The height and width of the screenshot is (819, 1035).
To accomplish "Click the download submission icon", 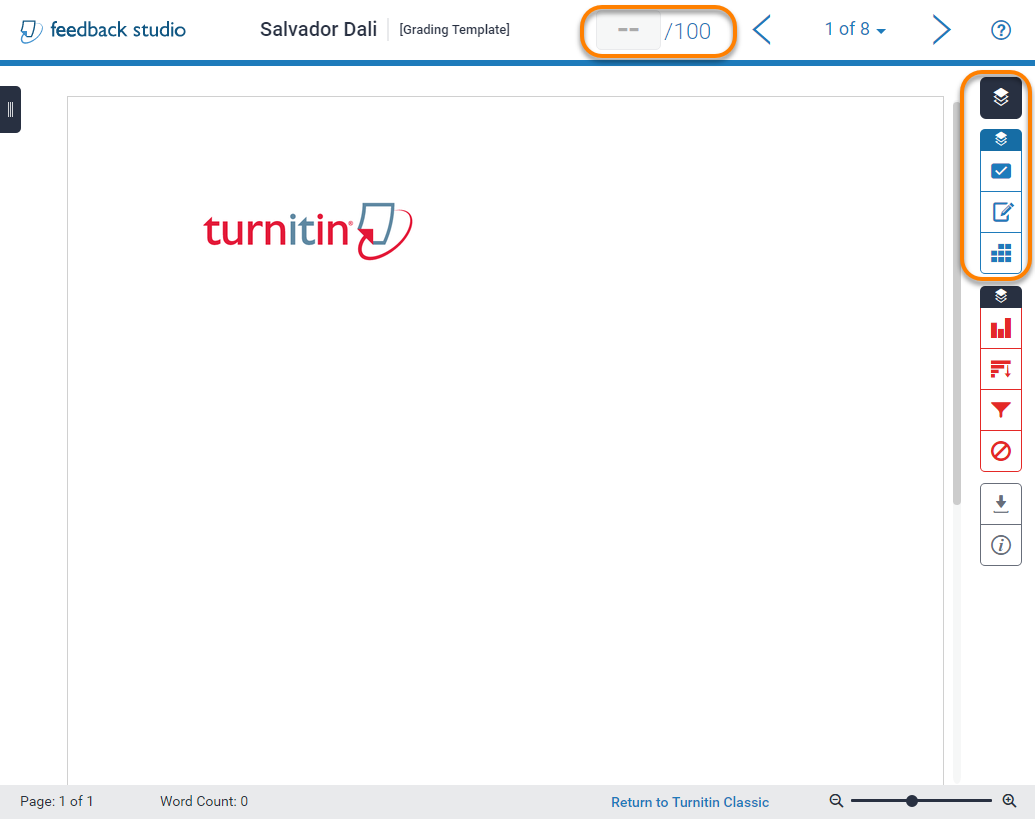I will [1001, 504].
